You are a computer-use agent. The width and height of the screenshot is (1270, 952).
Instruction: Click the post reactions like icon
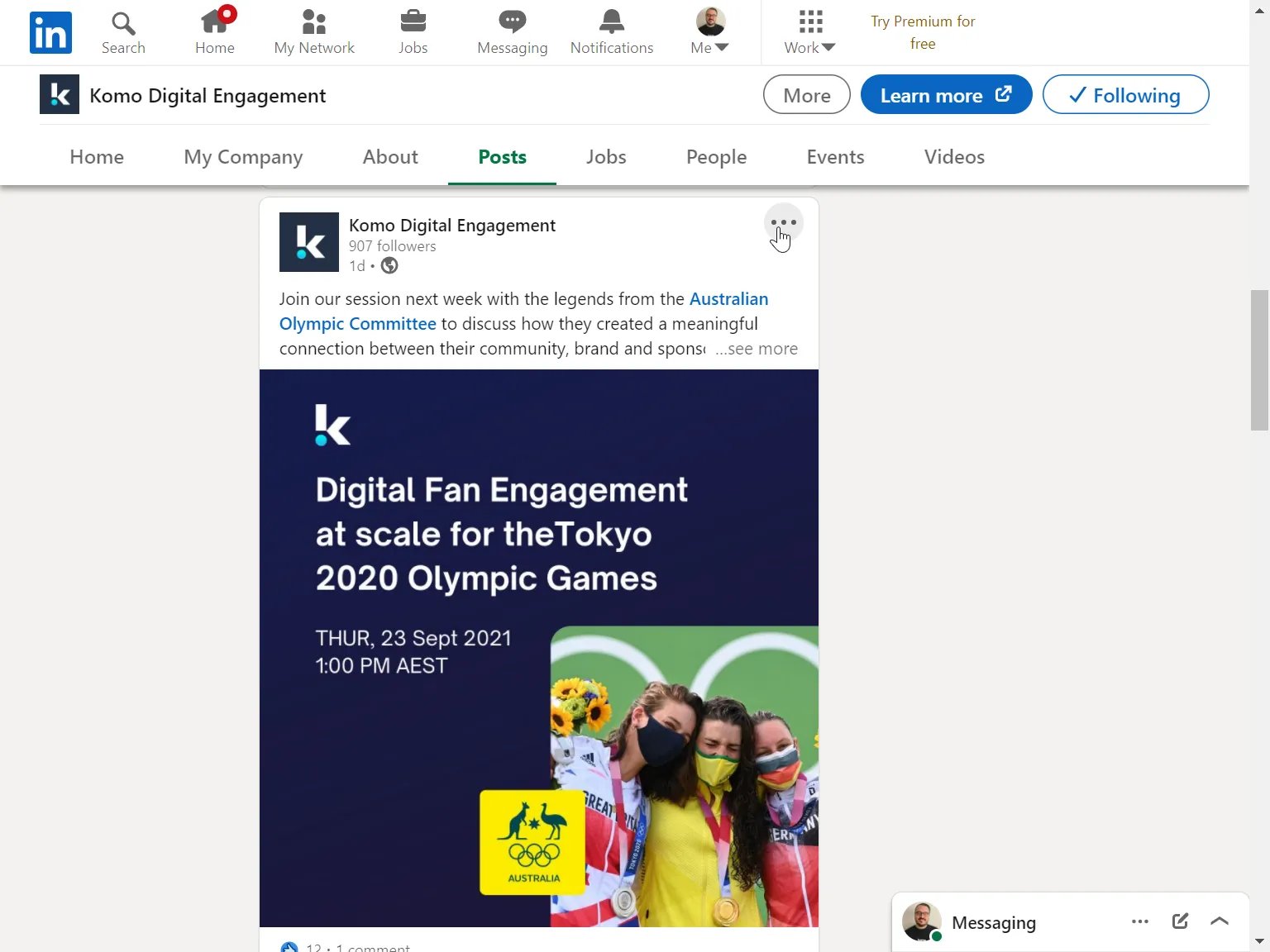click(289, 948)
